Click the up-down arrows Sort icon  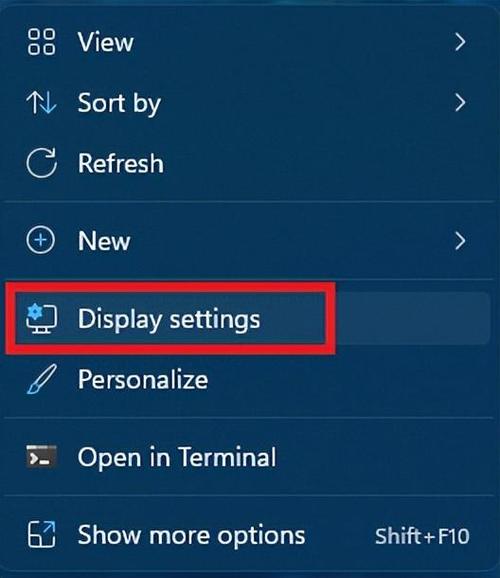coord(41,102)
